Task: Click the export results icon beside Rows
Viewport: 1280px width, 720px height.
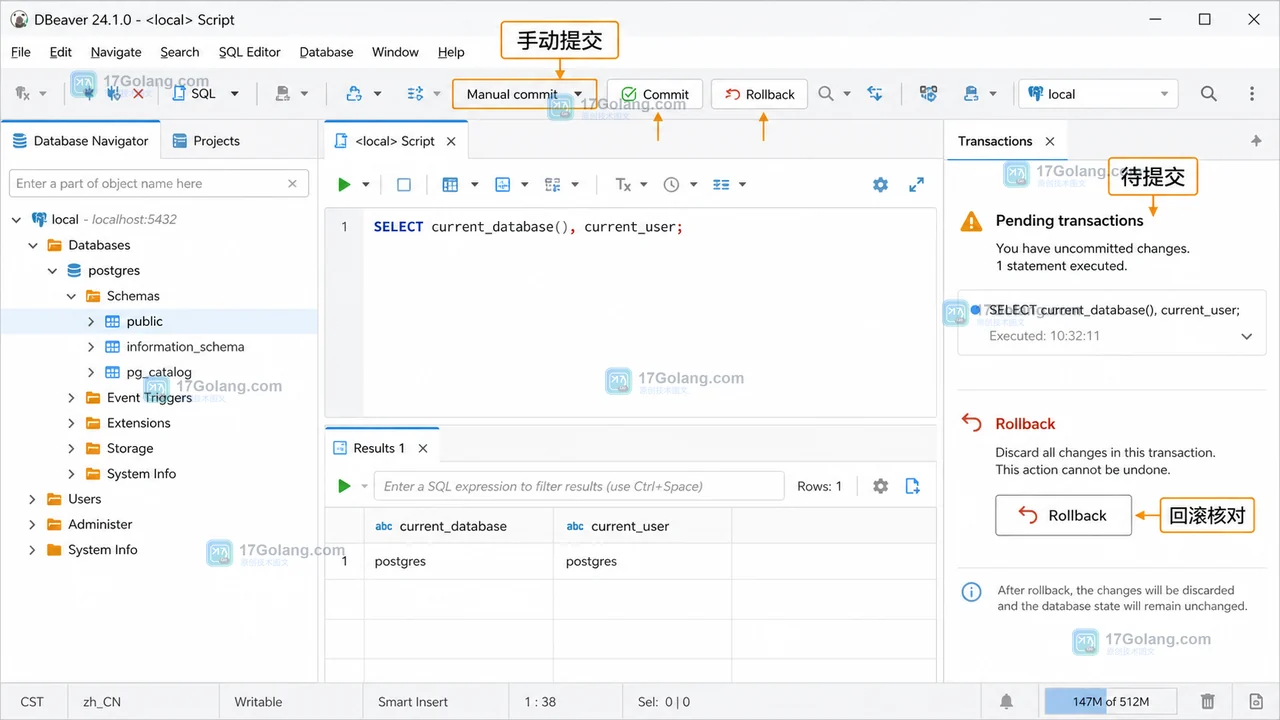Action: point(912,486)
